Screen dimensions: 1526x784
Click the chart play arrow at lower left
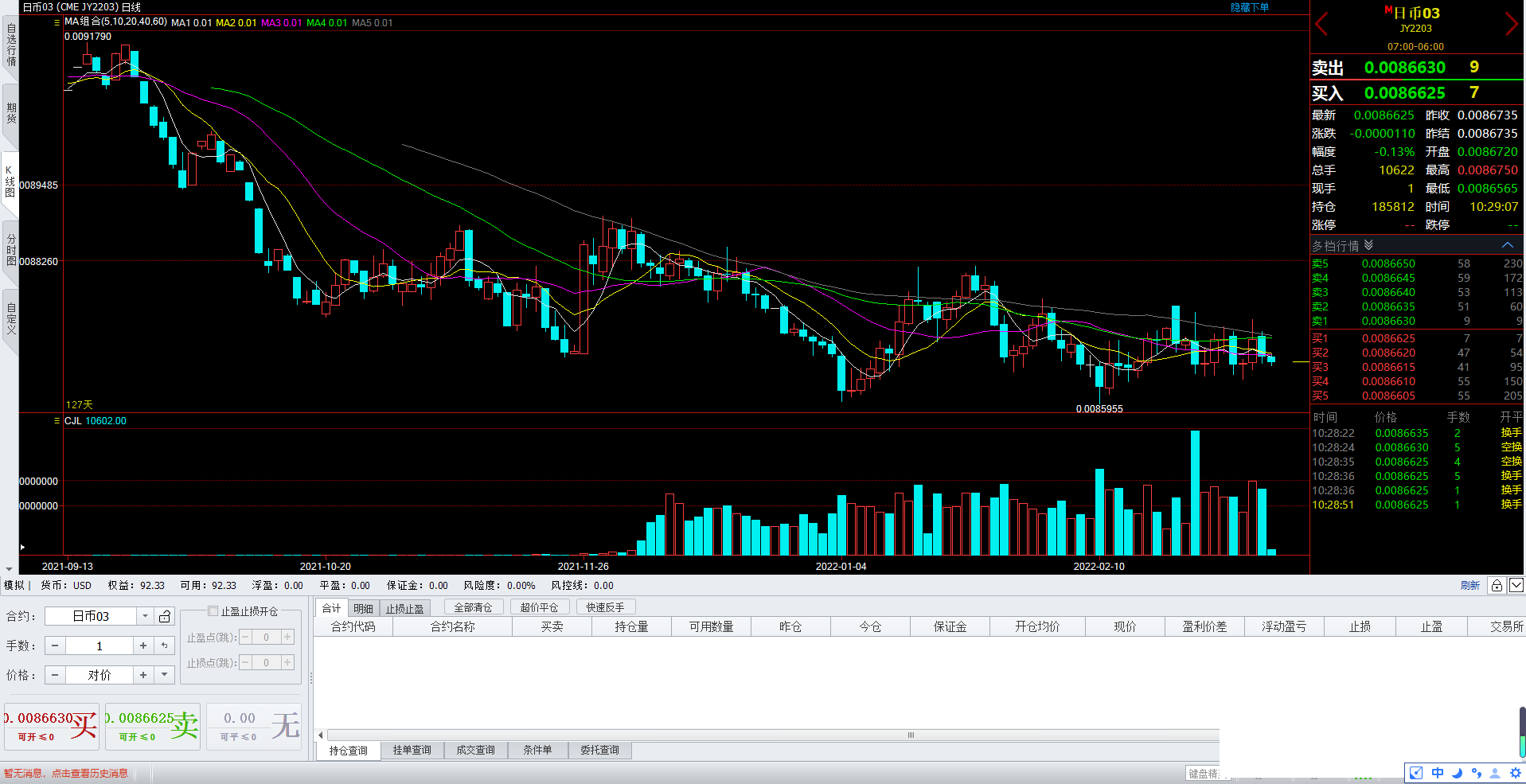[22, 547]
